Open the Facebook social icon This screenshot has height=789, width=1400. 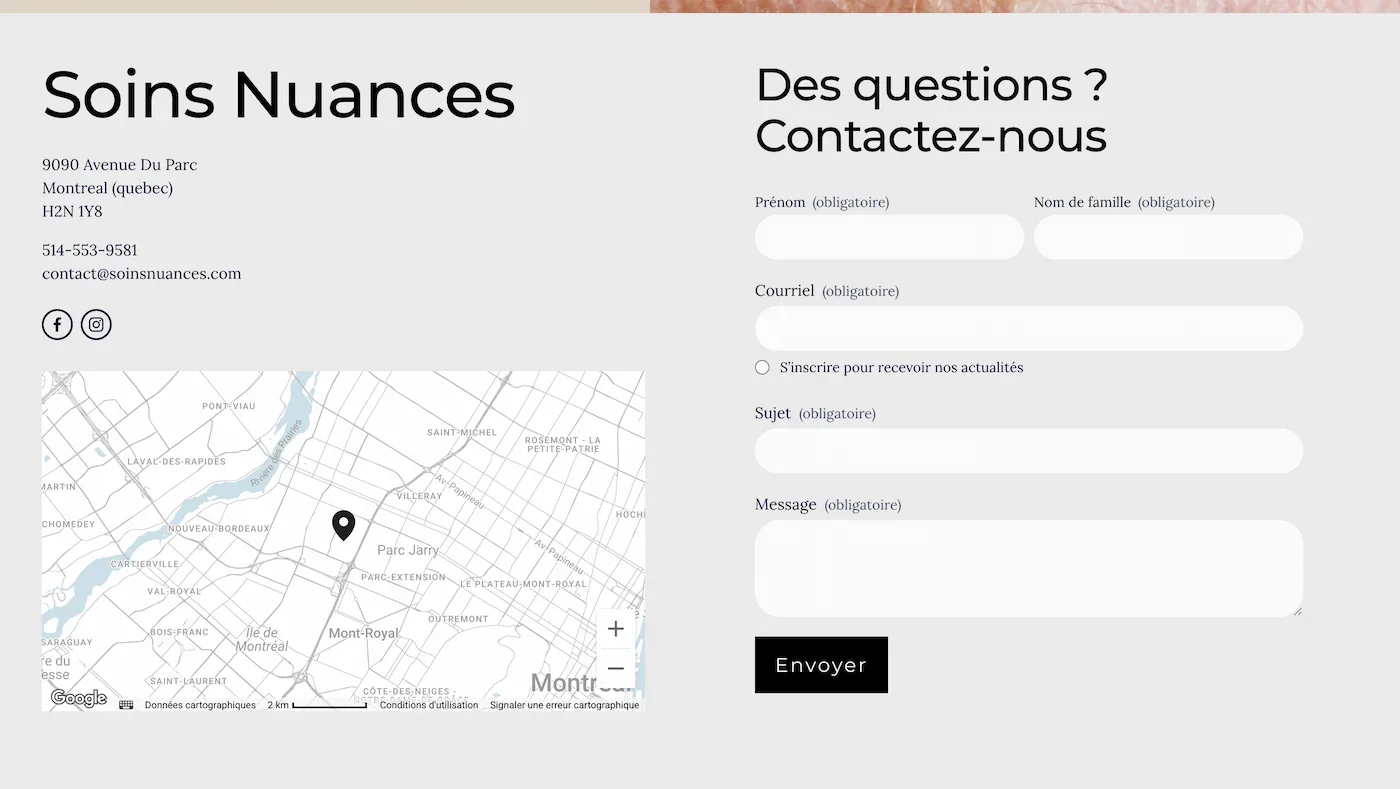pos(57,324)
